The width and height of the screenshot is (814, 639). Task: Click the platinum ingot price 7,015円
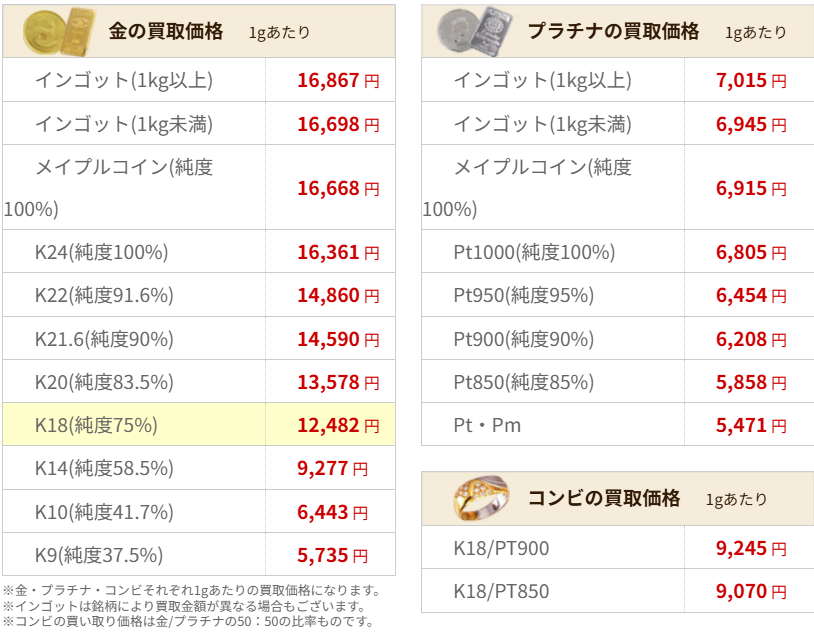[x=751, y=80]
